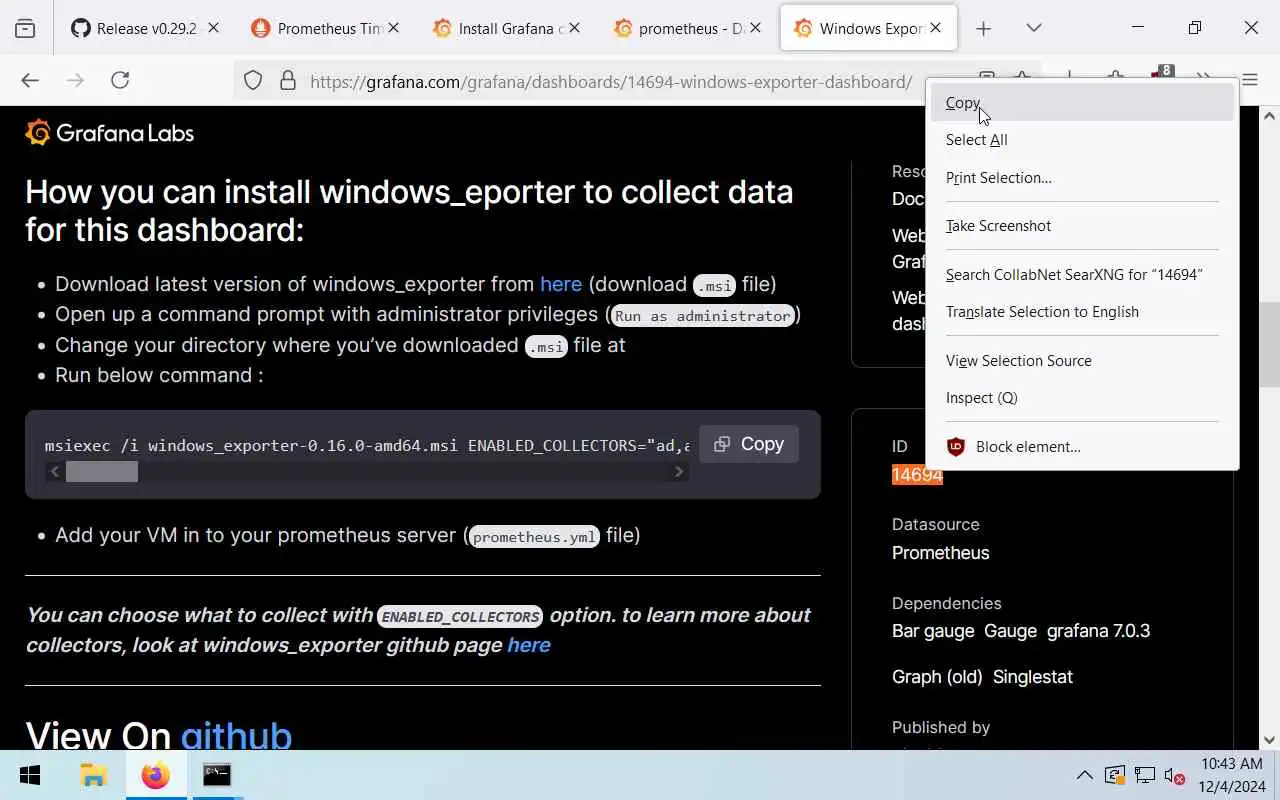Viewport: 1280px width, 800px height.
Task: Close the Windows Exporter tab
Action: click(x=935, y=28)
